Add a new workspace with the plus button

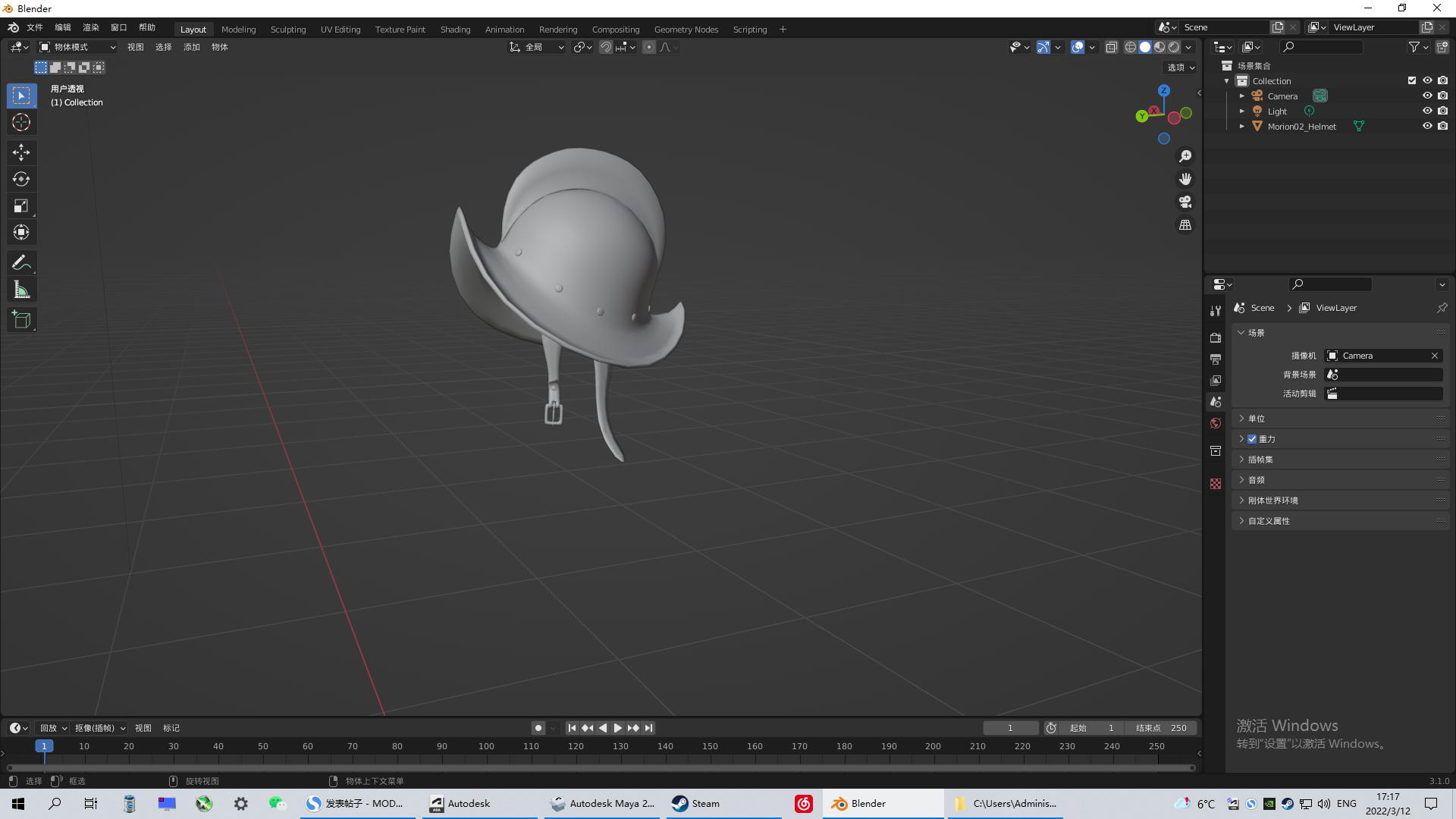(783, 30)
